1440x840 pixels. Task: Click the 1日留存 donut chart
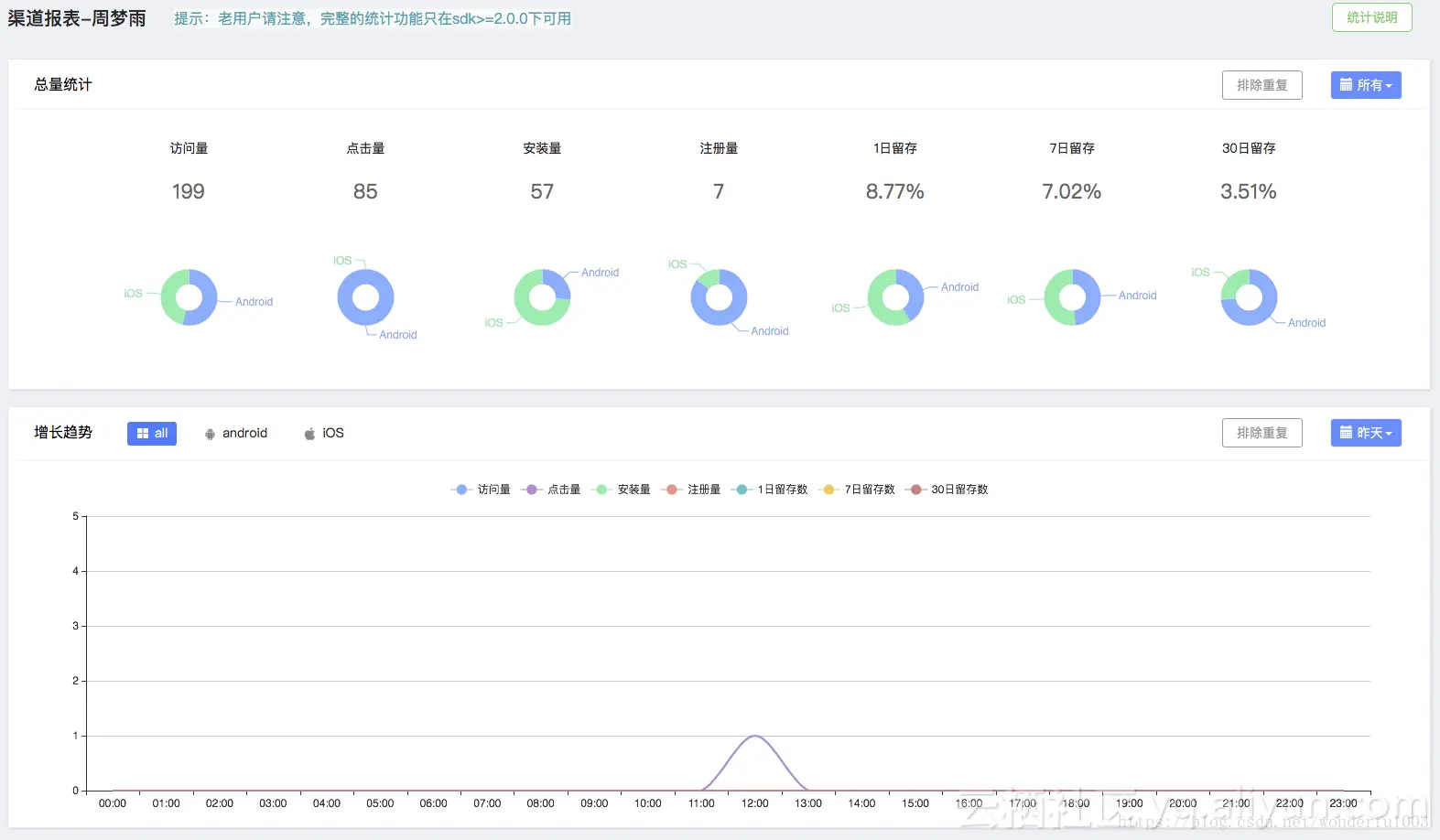click(895, 297)
